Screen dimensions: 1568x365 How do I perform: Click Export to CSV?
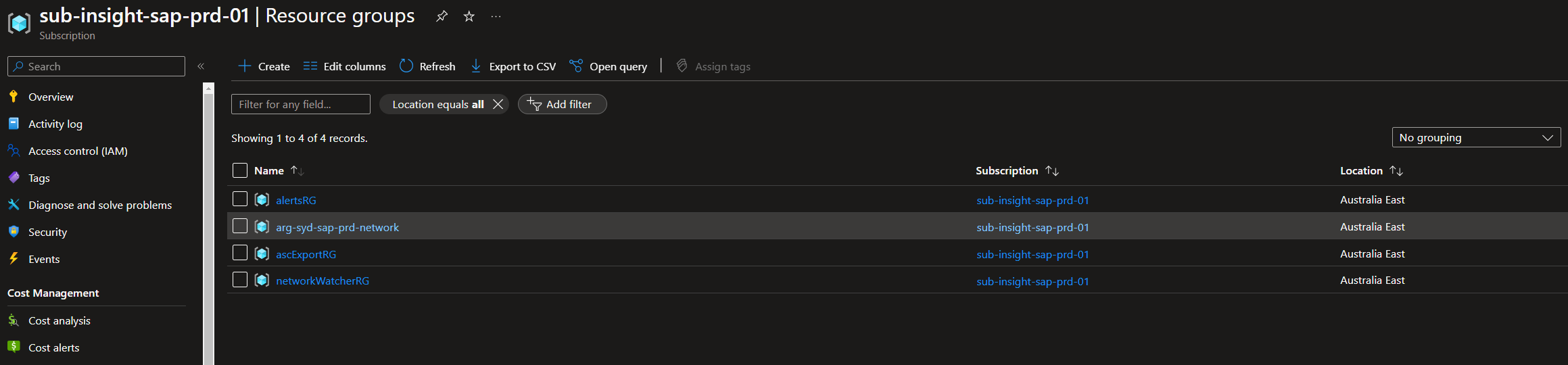pyautogui.click(x=513, y=66)
